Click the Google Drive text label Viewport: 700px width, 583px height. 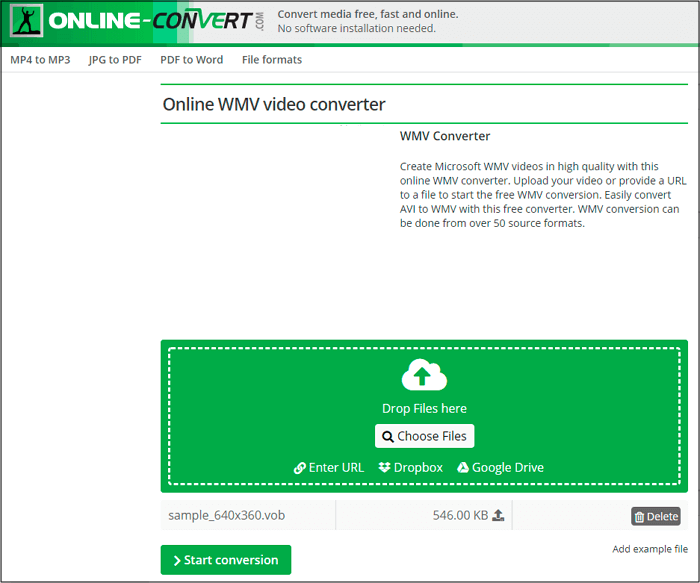508,468
